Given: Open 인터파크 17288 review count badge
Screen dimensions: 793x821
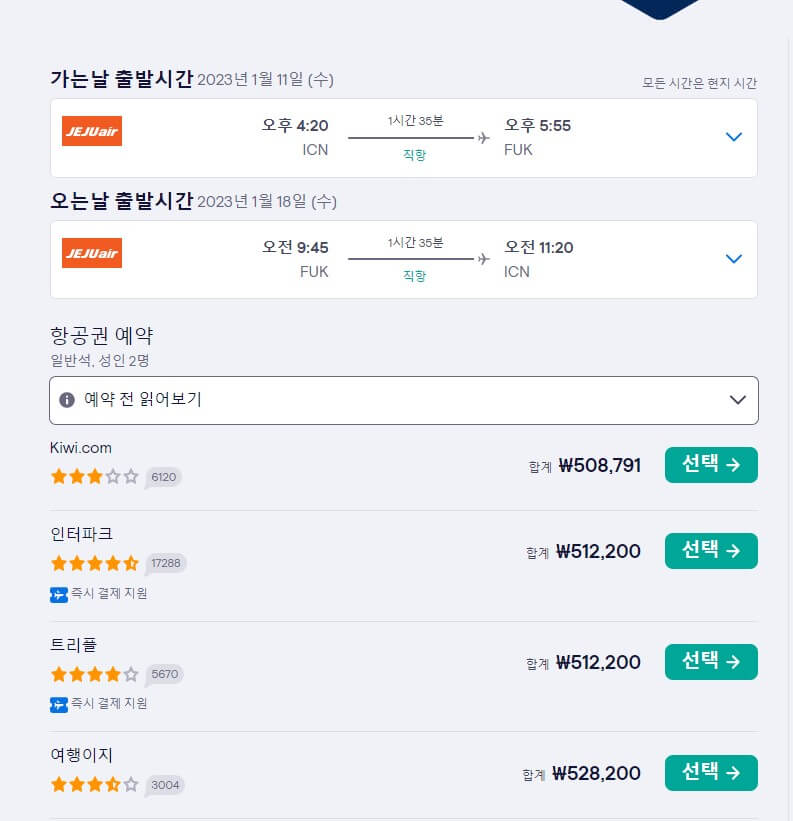Looking at the screenshot, I should [x=165, y=563].
